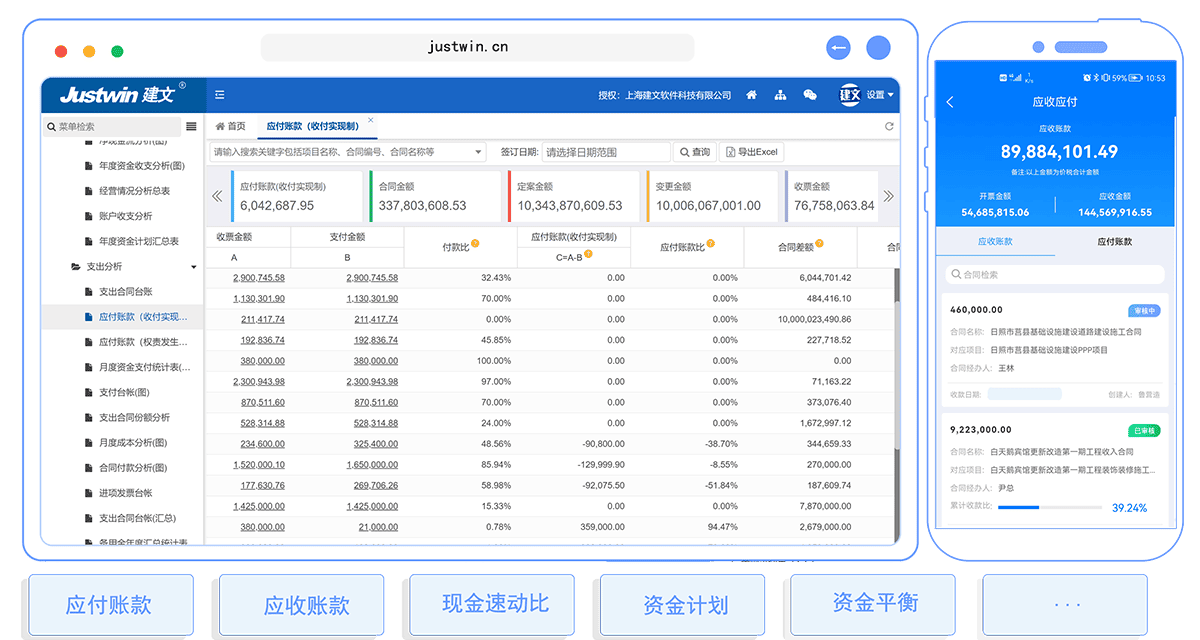Switch to the 首页 tab
Screen dimensions: 1200x640
coord(231,127)
